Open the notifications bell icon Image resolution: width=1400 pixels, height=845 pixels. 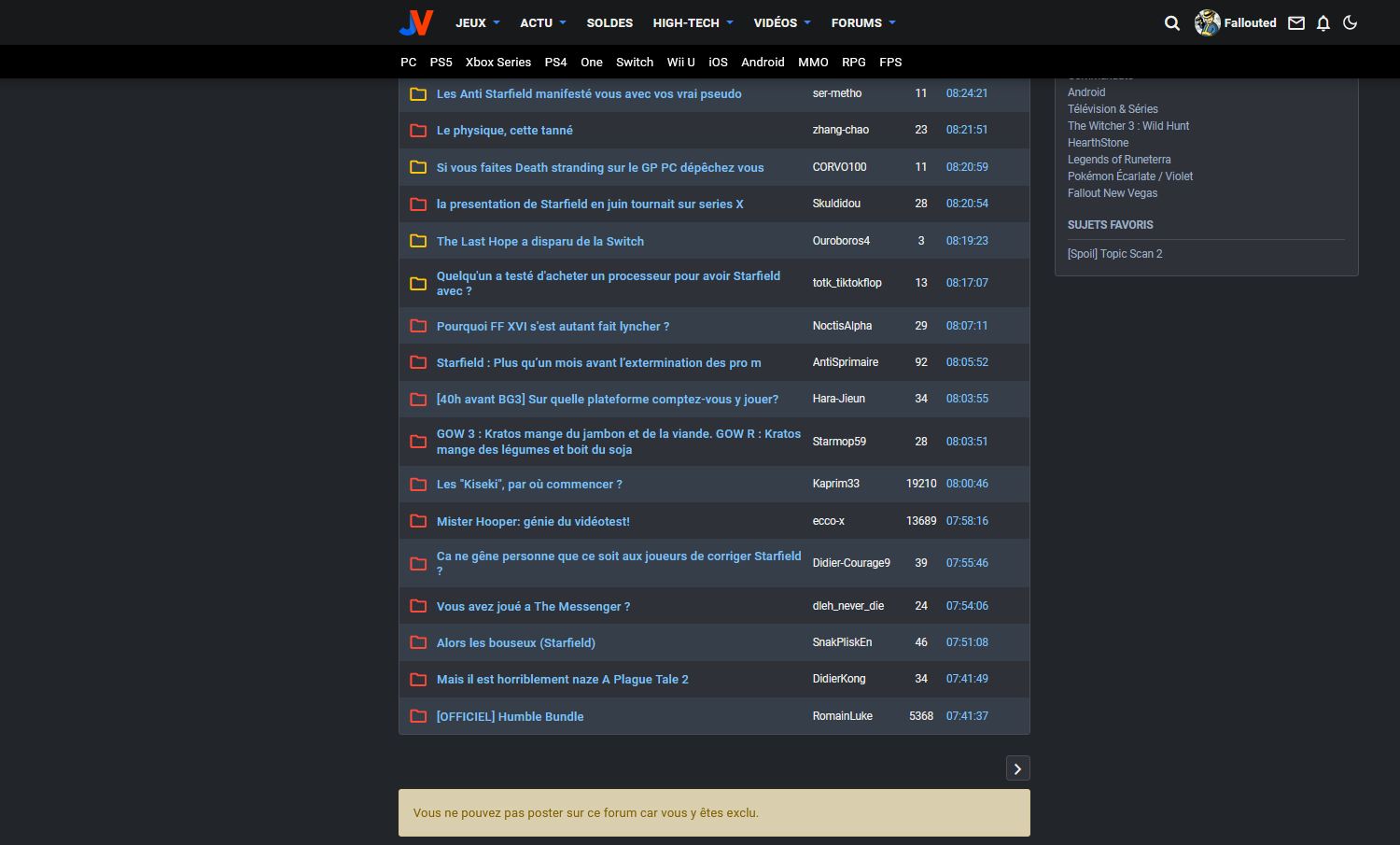pyautogui.click(x=1323, y=23)
